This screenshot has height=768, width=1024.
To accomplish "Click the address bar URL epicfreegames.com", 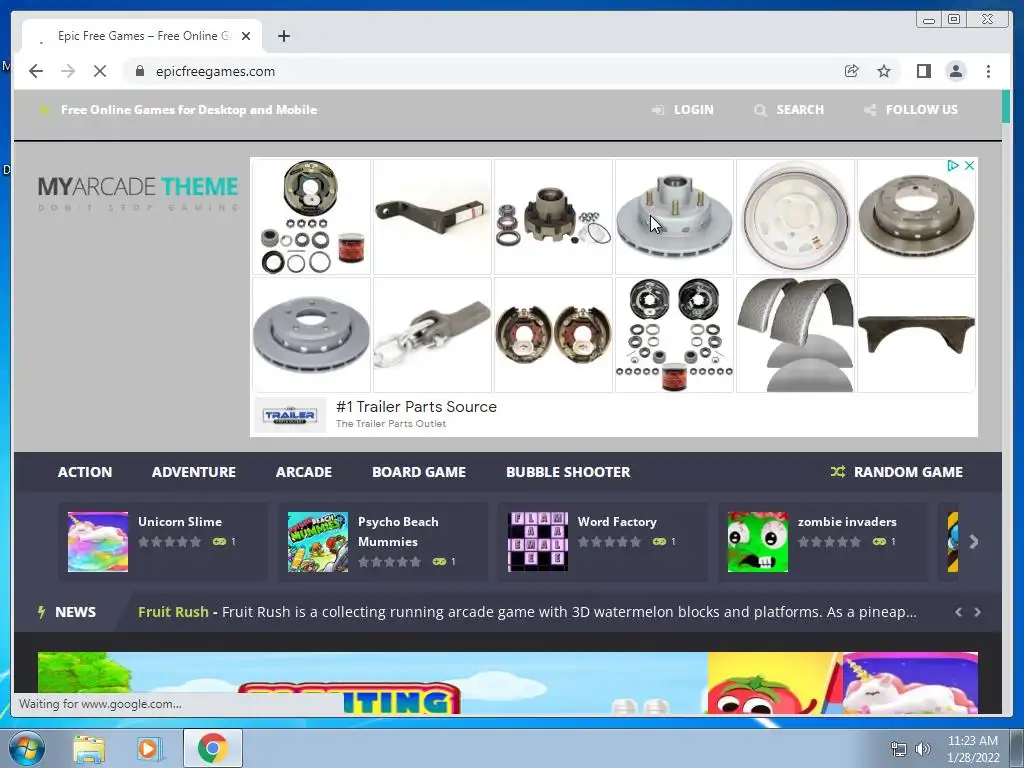I will click(x=216, y=71).
